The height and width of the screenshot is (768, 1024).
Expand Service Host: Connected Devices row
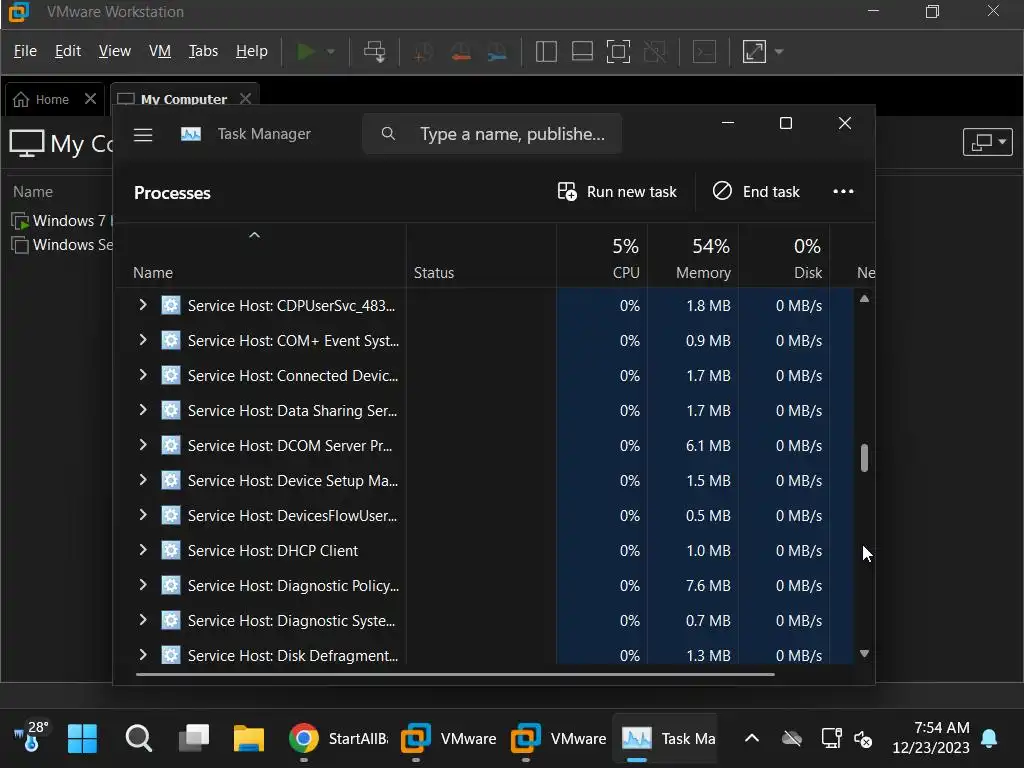pos(143,374)
